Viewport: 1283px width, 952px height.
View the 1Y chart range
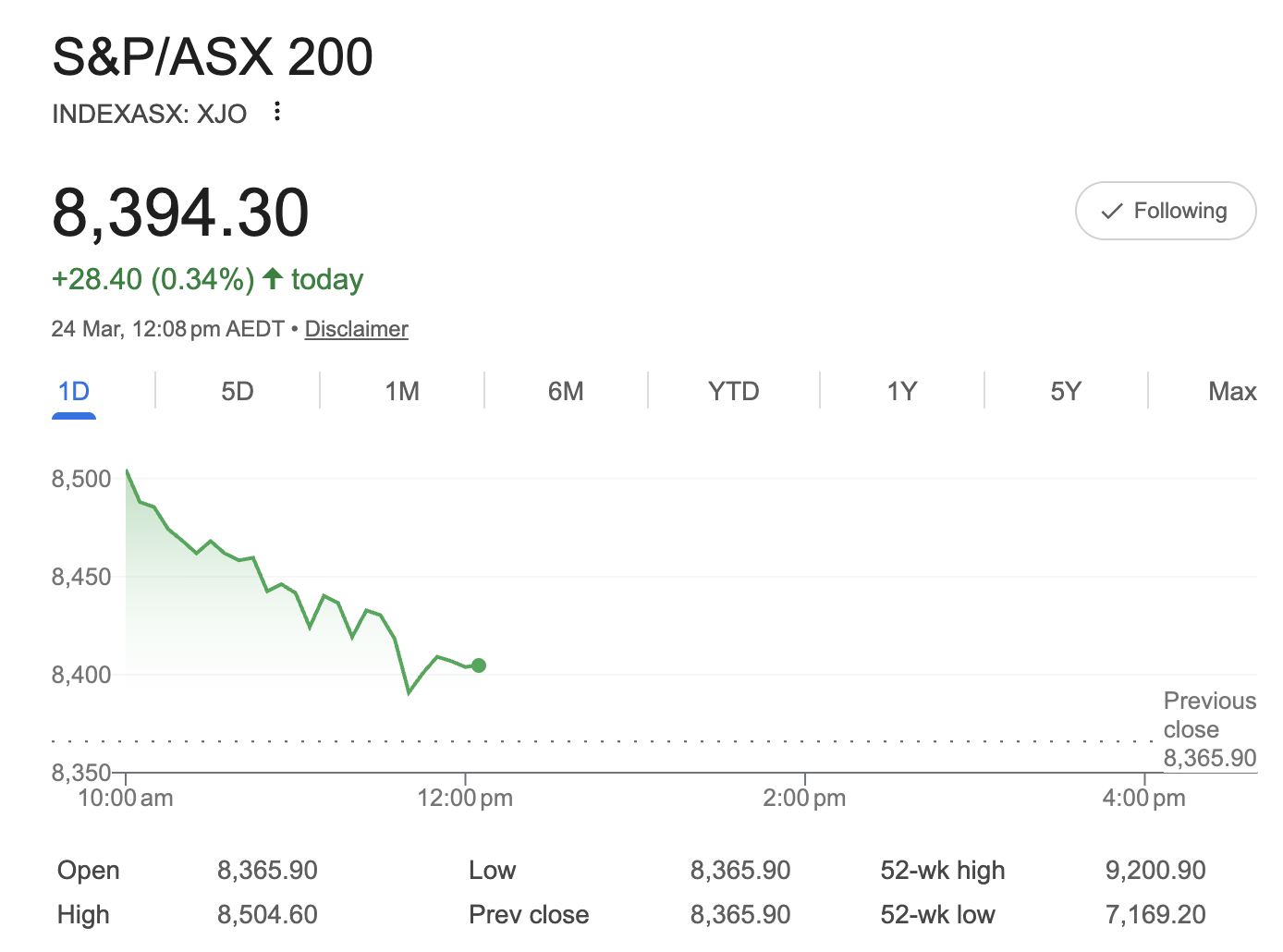pos(901,392)
